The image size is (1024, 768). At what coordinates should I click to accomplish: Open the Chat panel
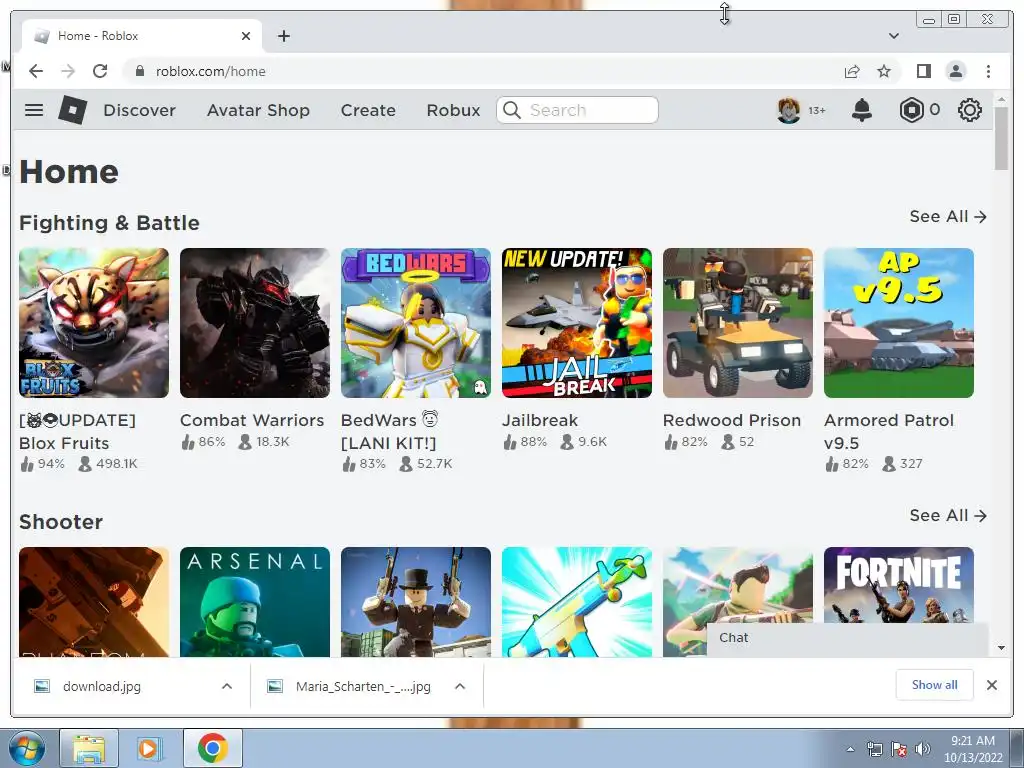coord(847,638)
